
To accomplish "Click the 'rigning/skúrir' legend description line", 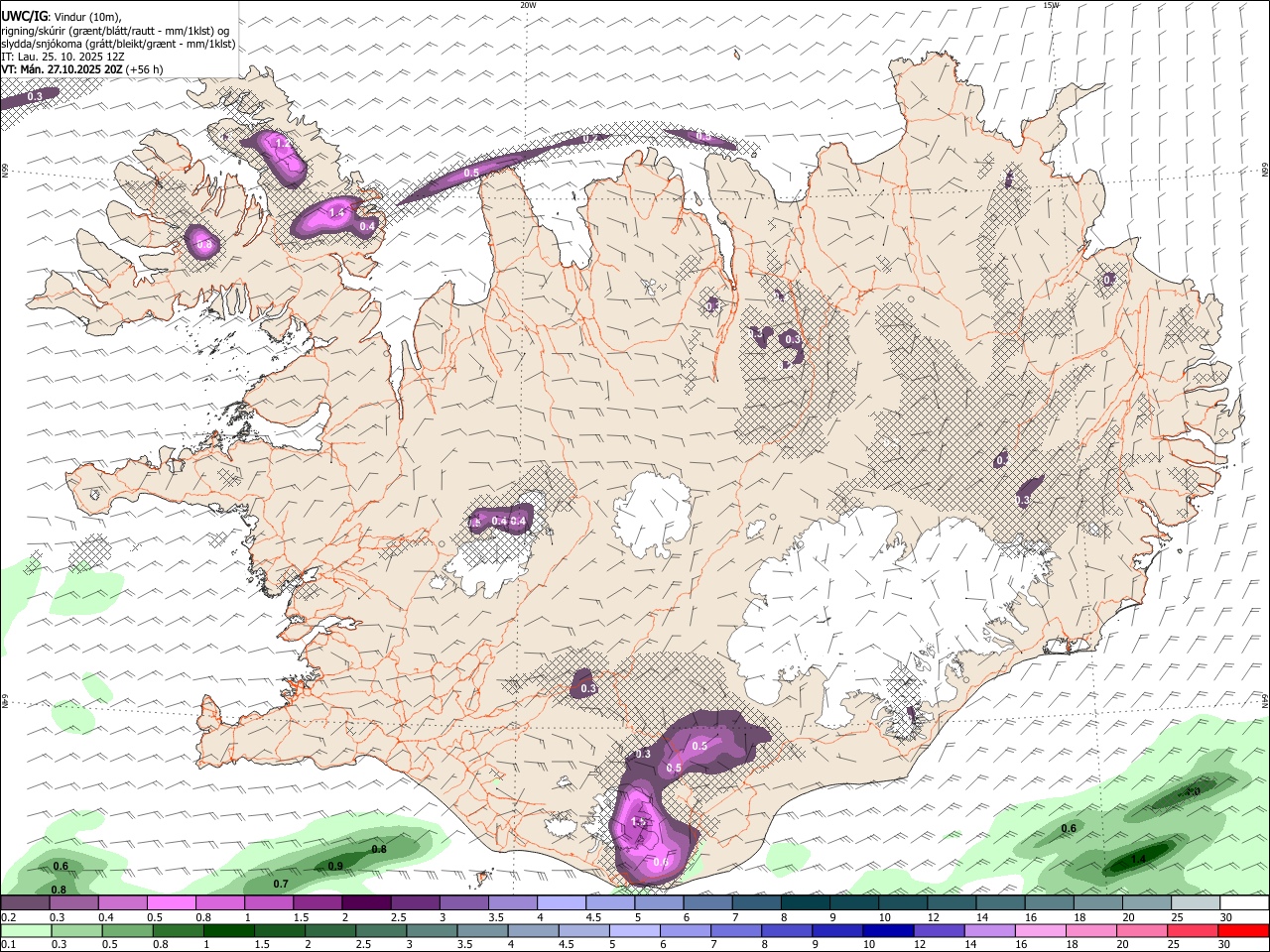I will (x=115, y=30).
